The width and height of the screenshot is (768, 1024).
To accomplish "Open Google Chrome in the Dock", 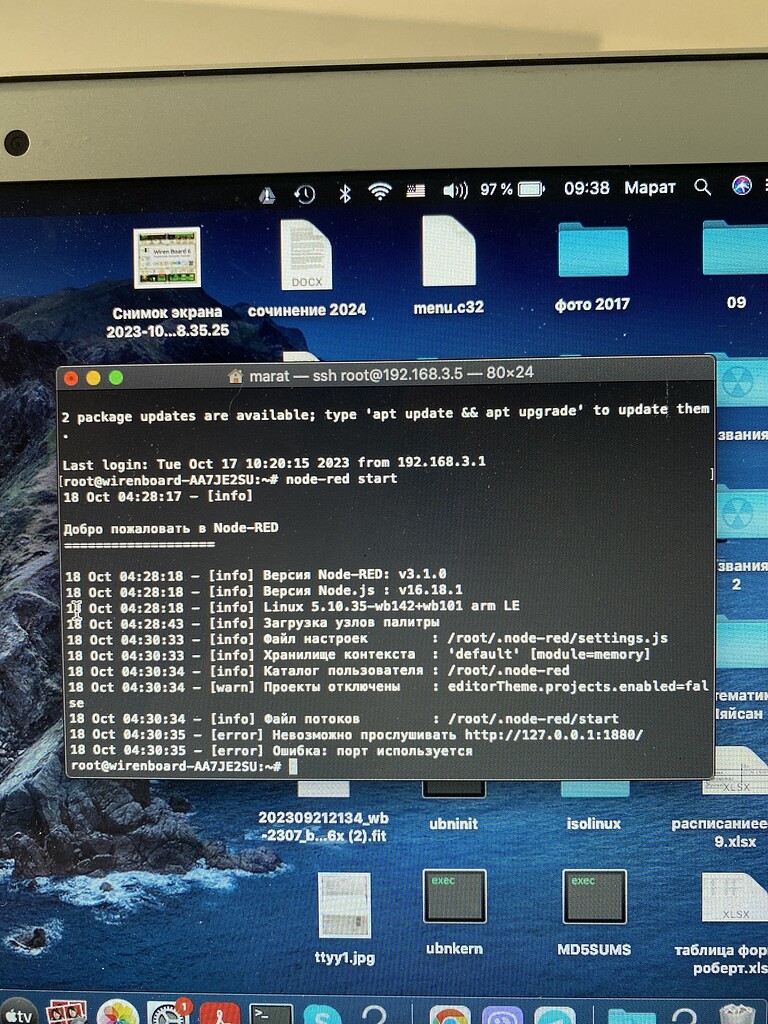I will [x=450, y=1014].
